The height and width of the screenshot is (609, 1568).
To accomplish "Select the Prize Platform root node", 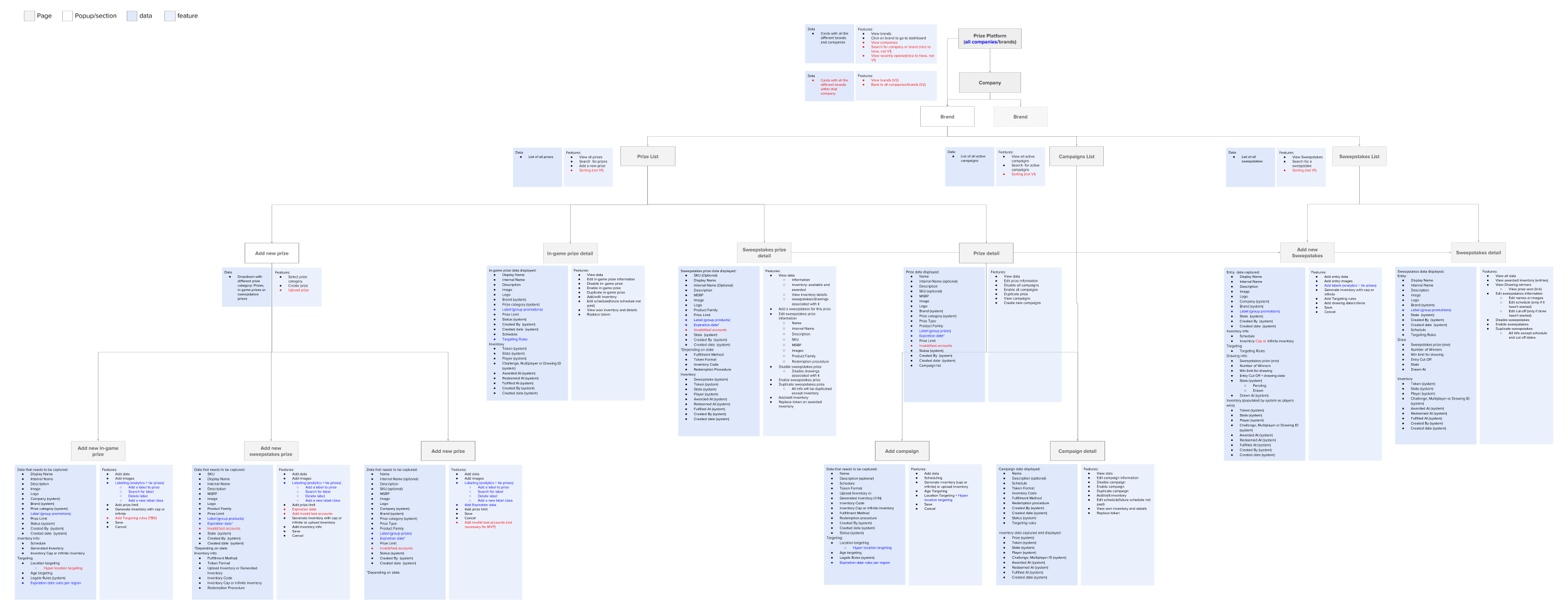I will [990, 38].
